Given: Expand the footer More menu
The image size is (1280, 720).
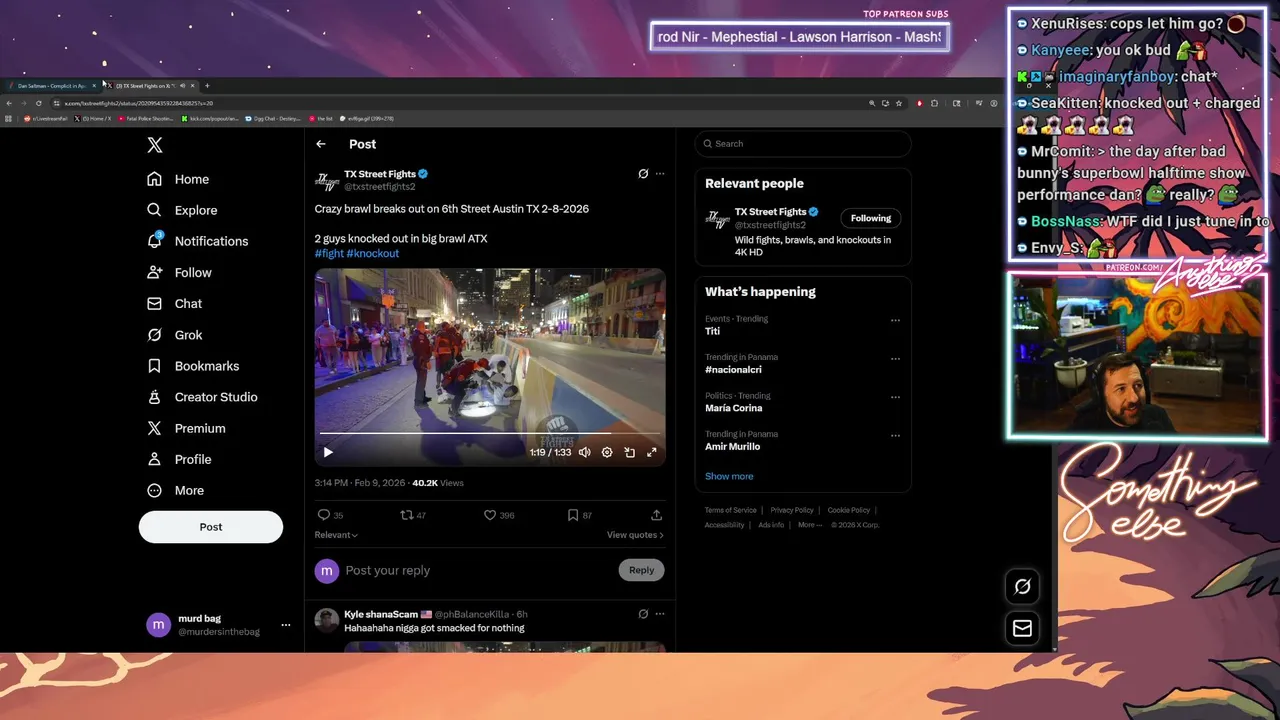Looking at the screenshot, I should click(810, 525).
